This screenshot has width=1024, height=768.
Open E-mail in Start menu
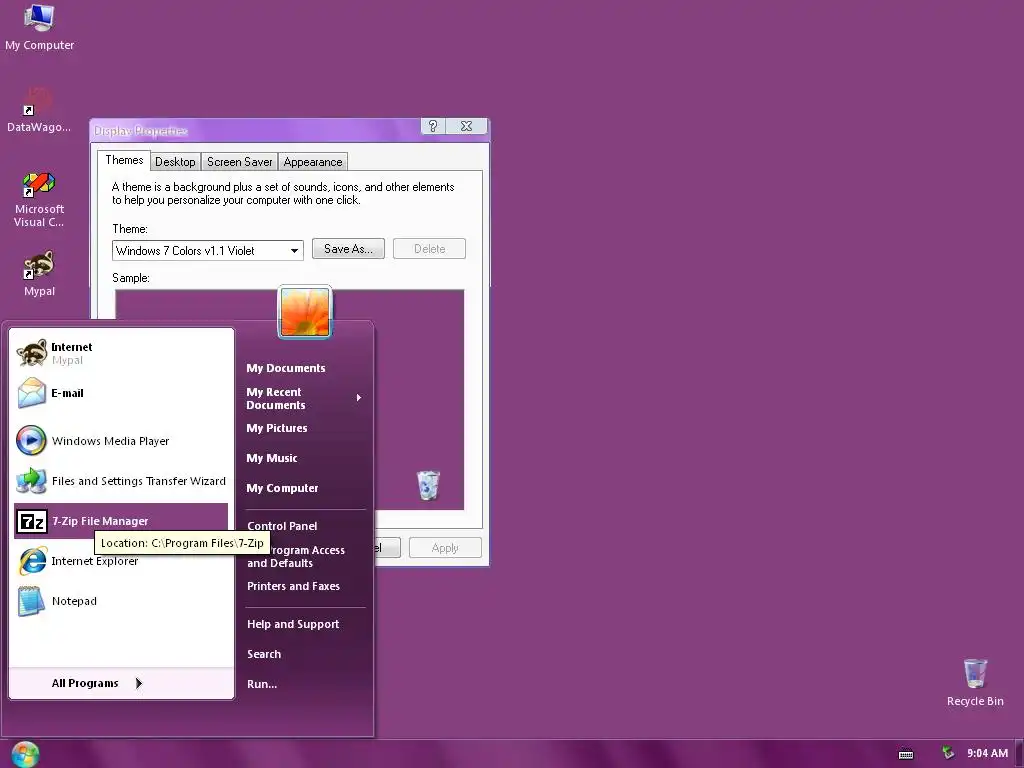121,393
